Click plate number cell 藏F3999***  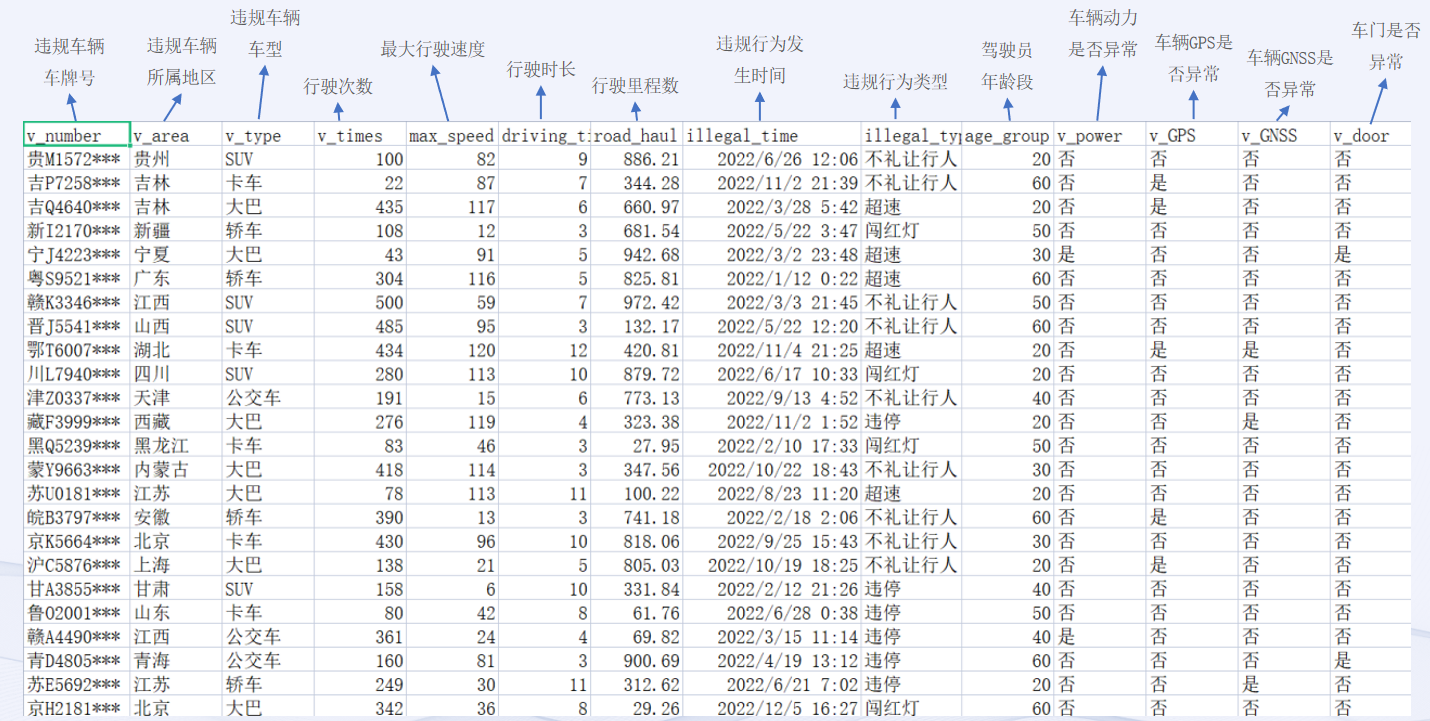[77, 422]
